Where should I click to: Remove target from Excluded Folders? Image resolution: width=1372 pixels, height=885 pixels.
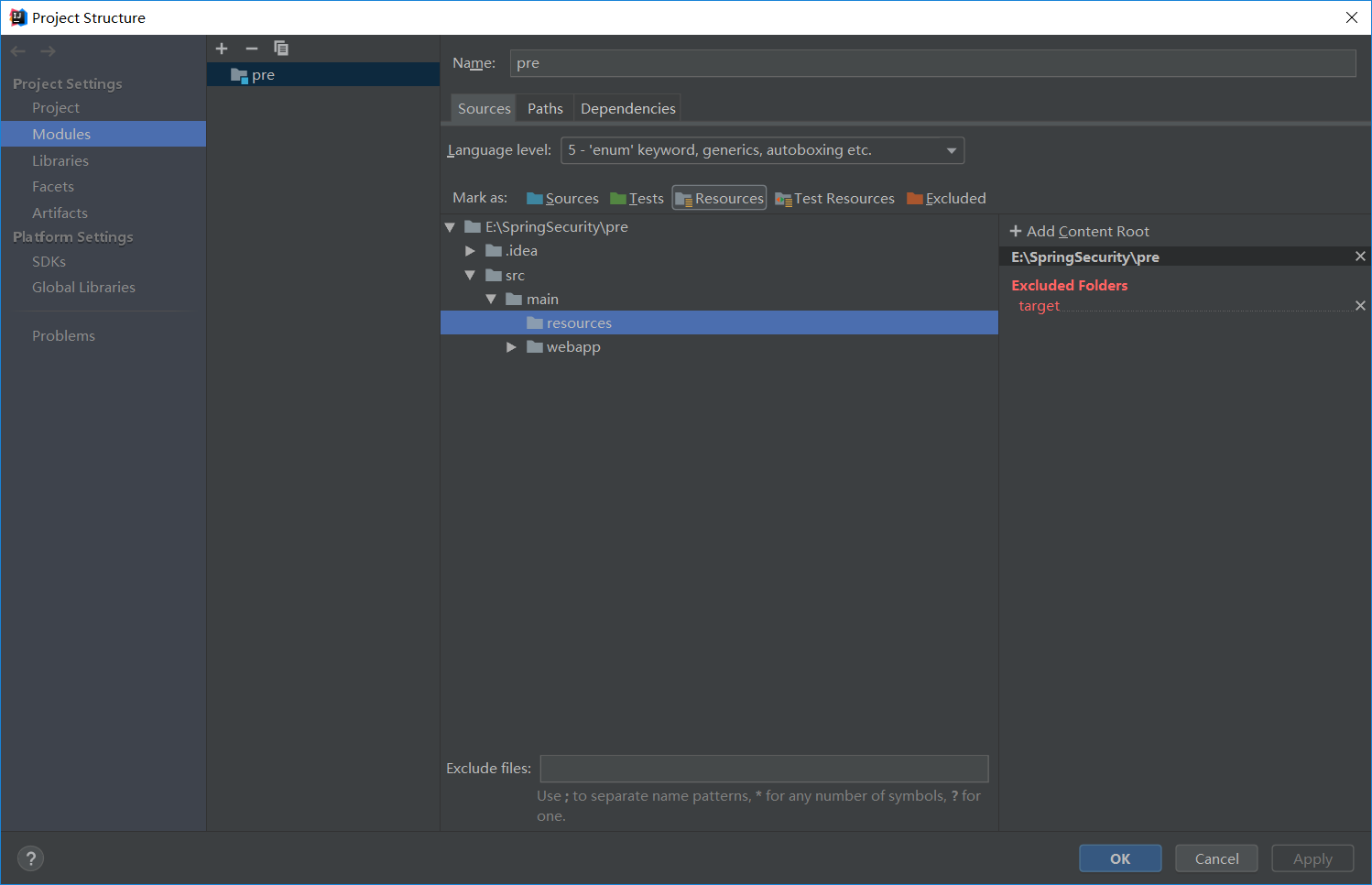tap(1360, 305)
